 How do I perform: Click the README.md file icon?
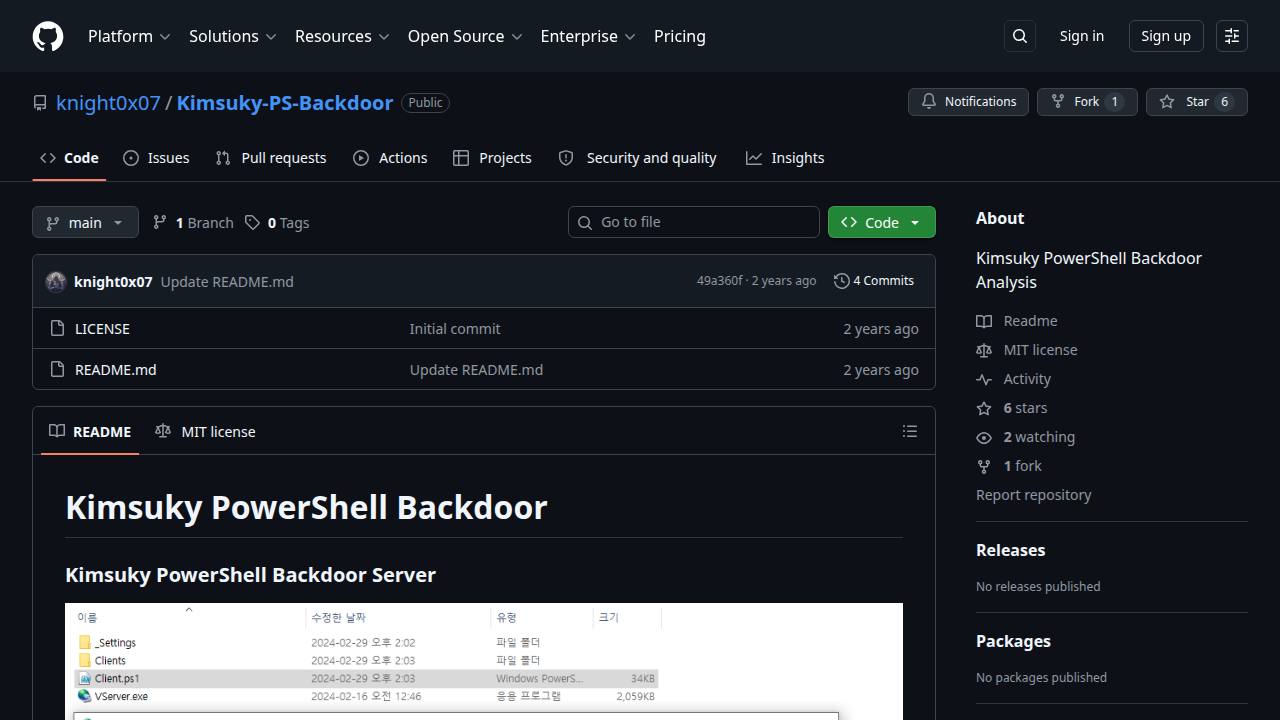coord(57,369)
